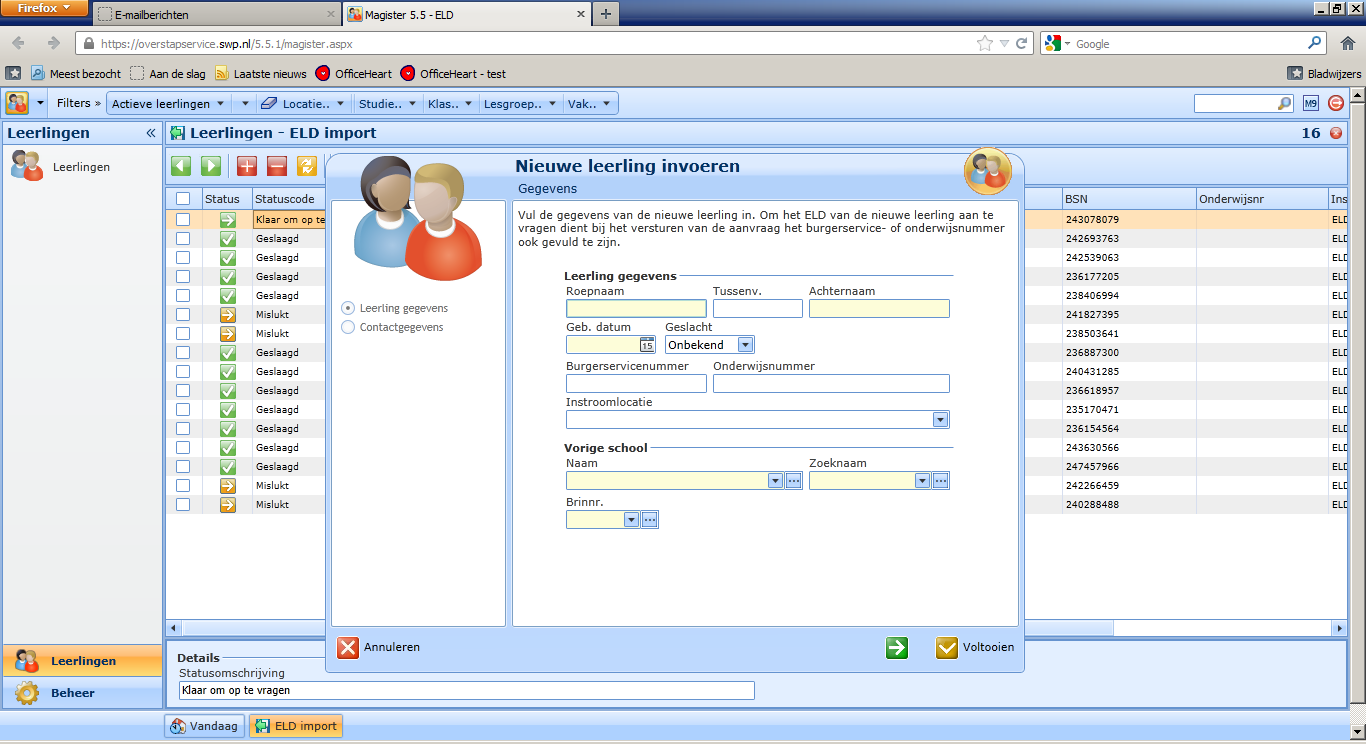Screen dimensions: 1366x744
Task: Select Leerlingen in the bottom-left navigation
Action: coord(82,661)
